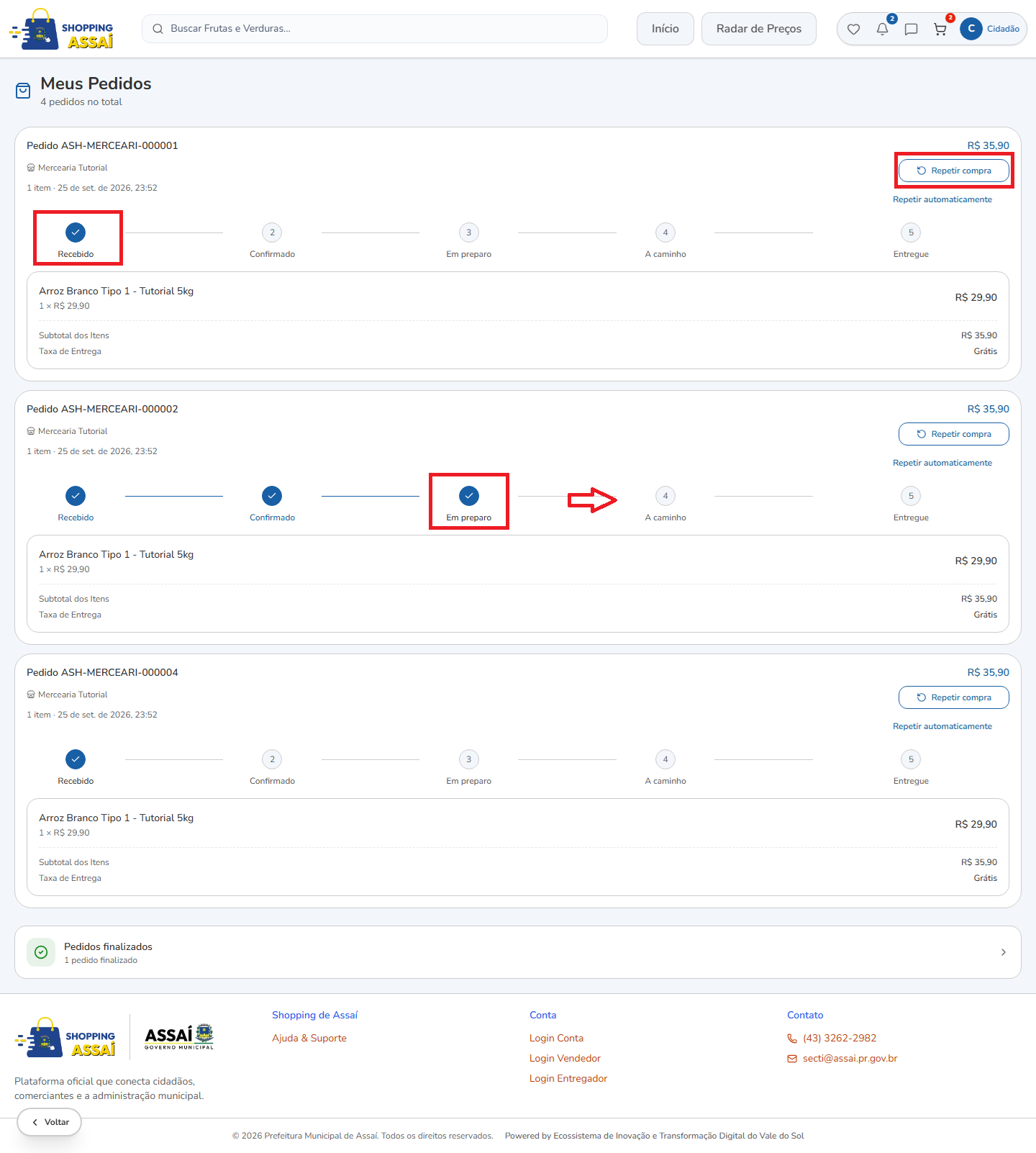This screenshot has height=1153, width=1036.
Task: Click the Assaí Governo Municipal footer logo
Action: 179,1036
